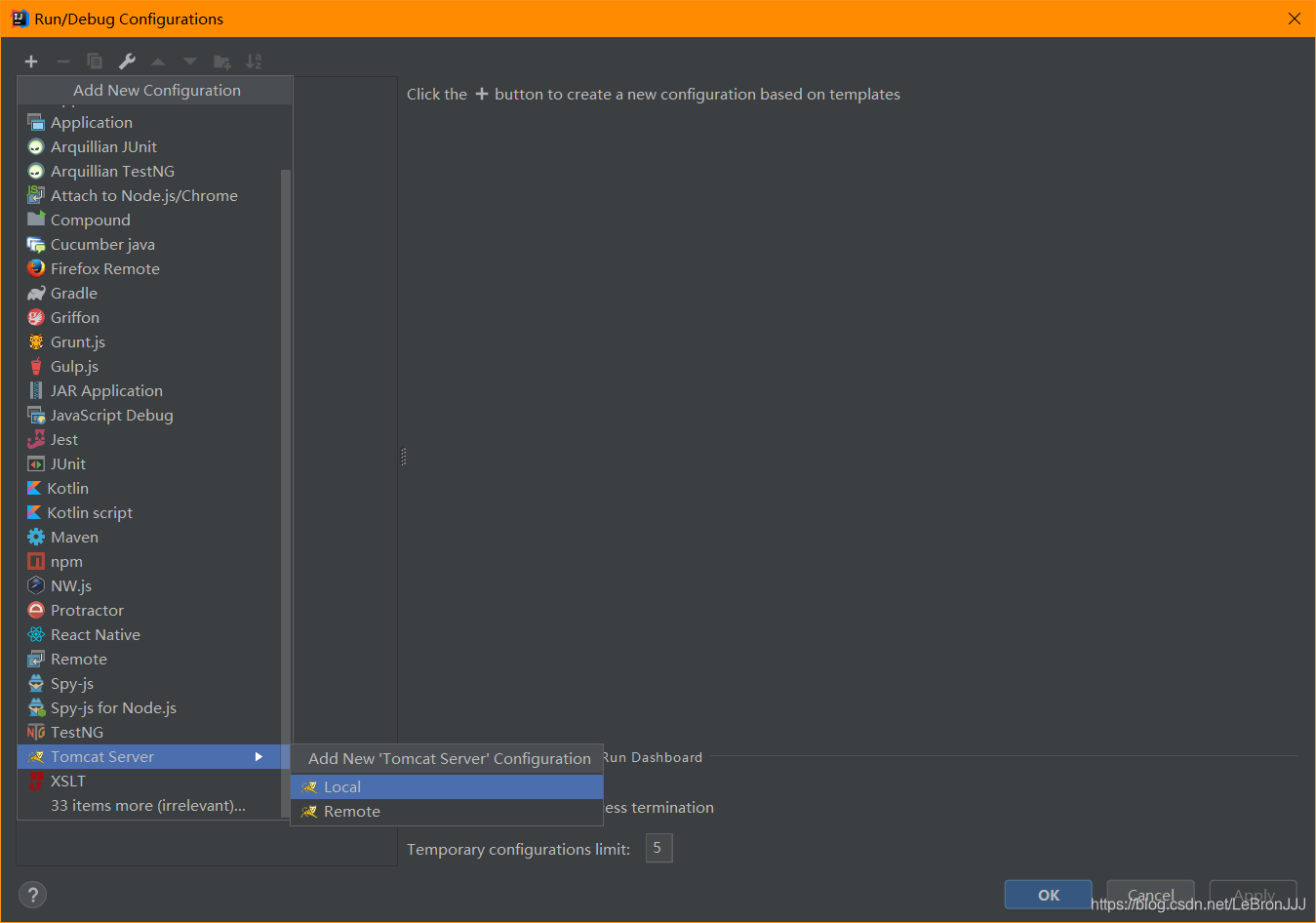The width and height of the screenshot is (1316, 923).
Task: Click the npm icon
Action: click(36, 561)
